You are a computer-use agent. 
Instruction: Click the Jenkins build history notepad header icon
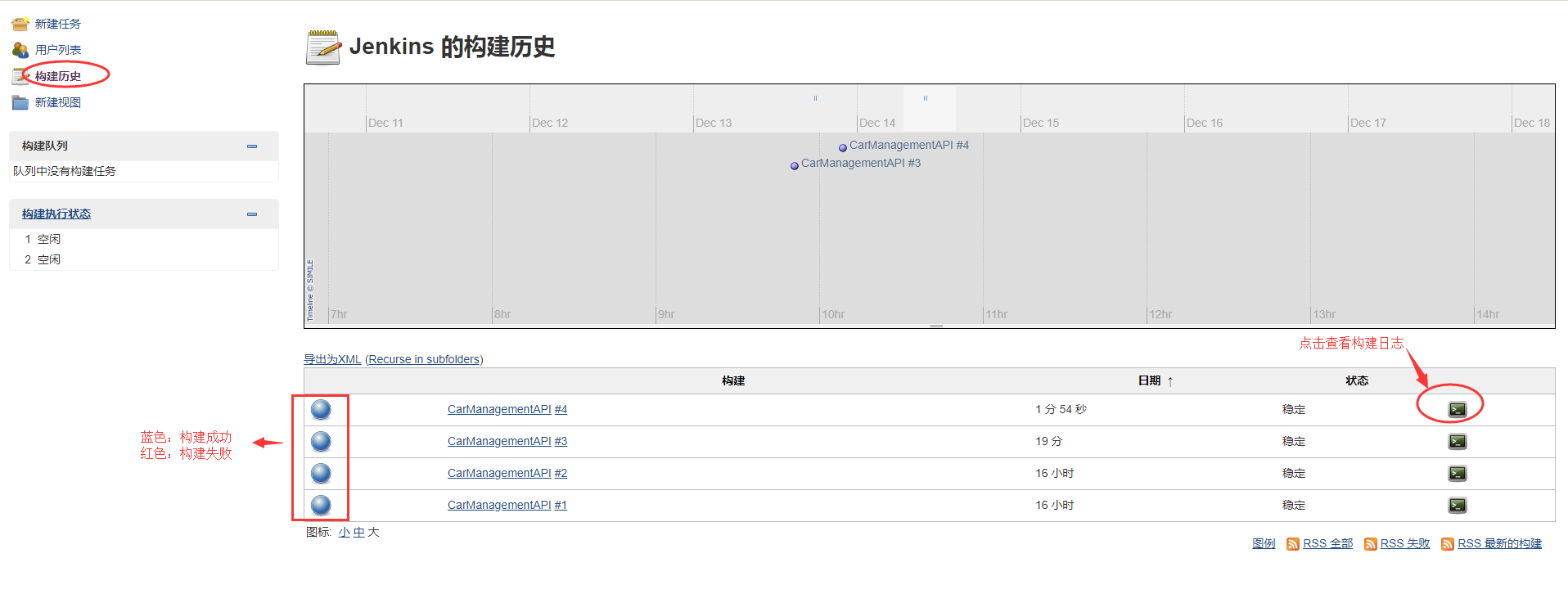(x=323, y=47)
